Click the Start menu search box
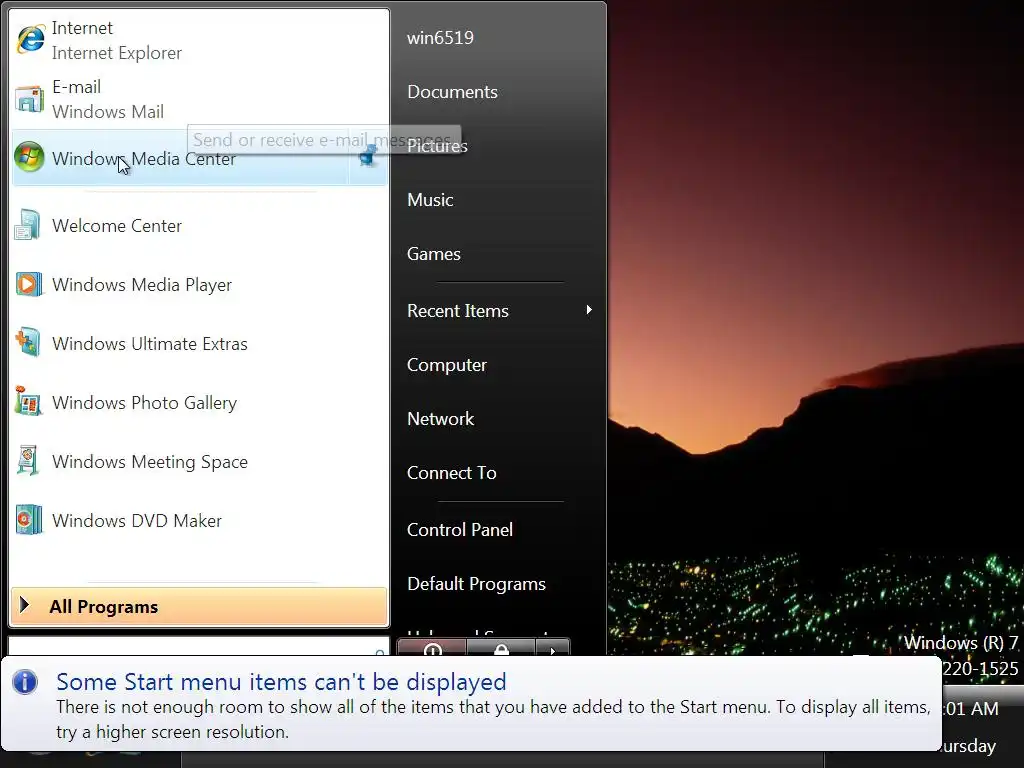 (198, 647)
